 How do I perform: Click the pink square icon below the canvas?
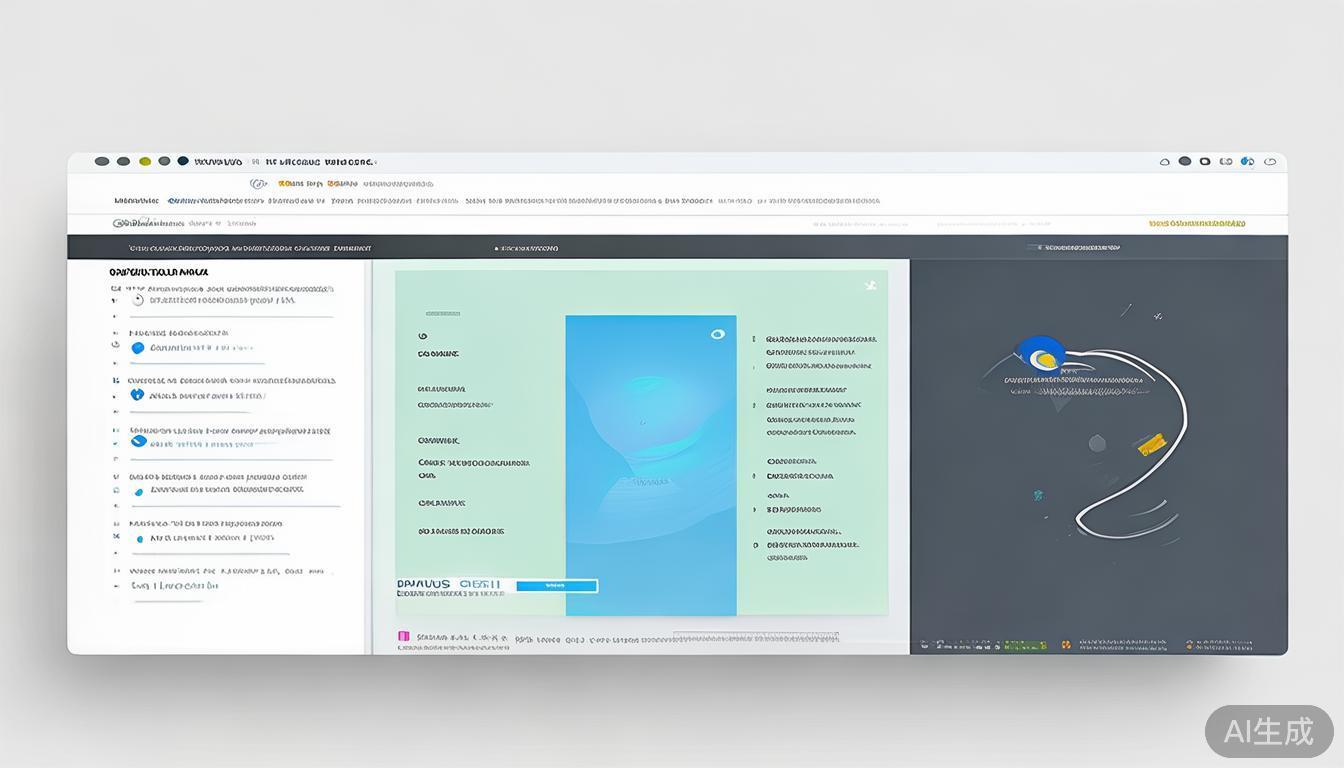tap(404, 636)
